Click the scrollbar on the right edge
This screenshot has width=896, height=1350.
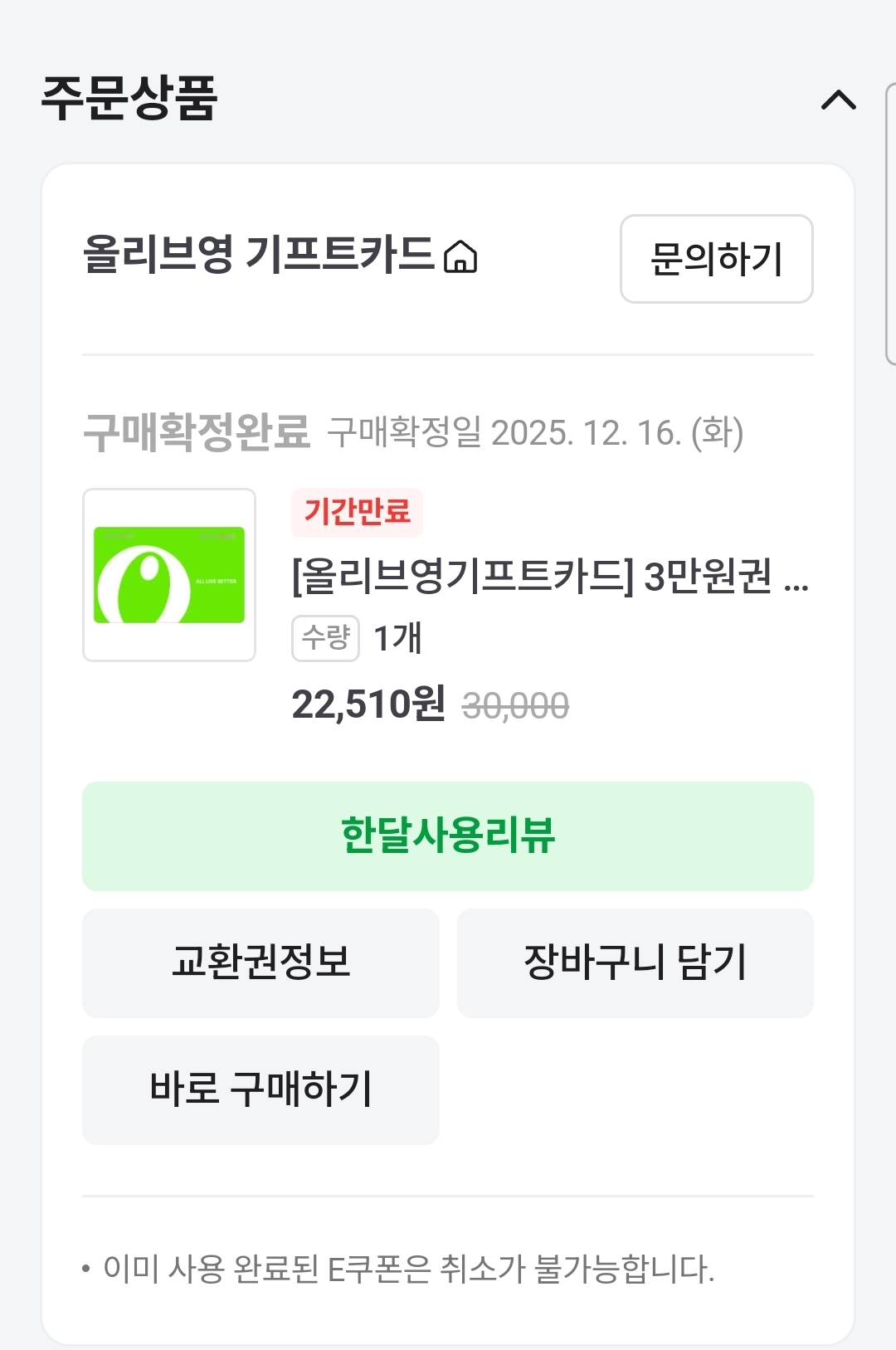click(x=890, y=224)
